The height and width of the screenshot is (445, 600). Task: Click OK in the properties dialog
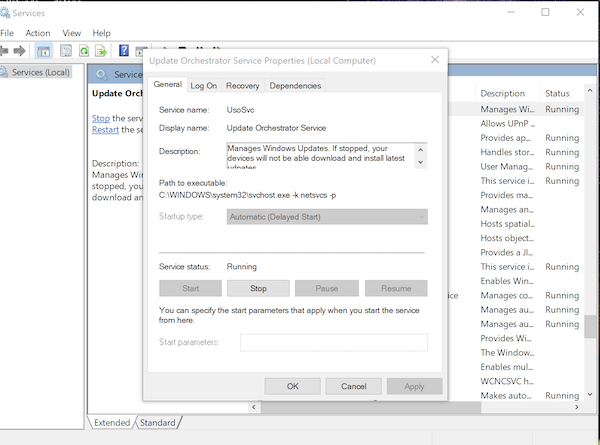tap(293, 386)
